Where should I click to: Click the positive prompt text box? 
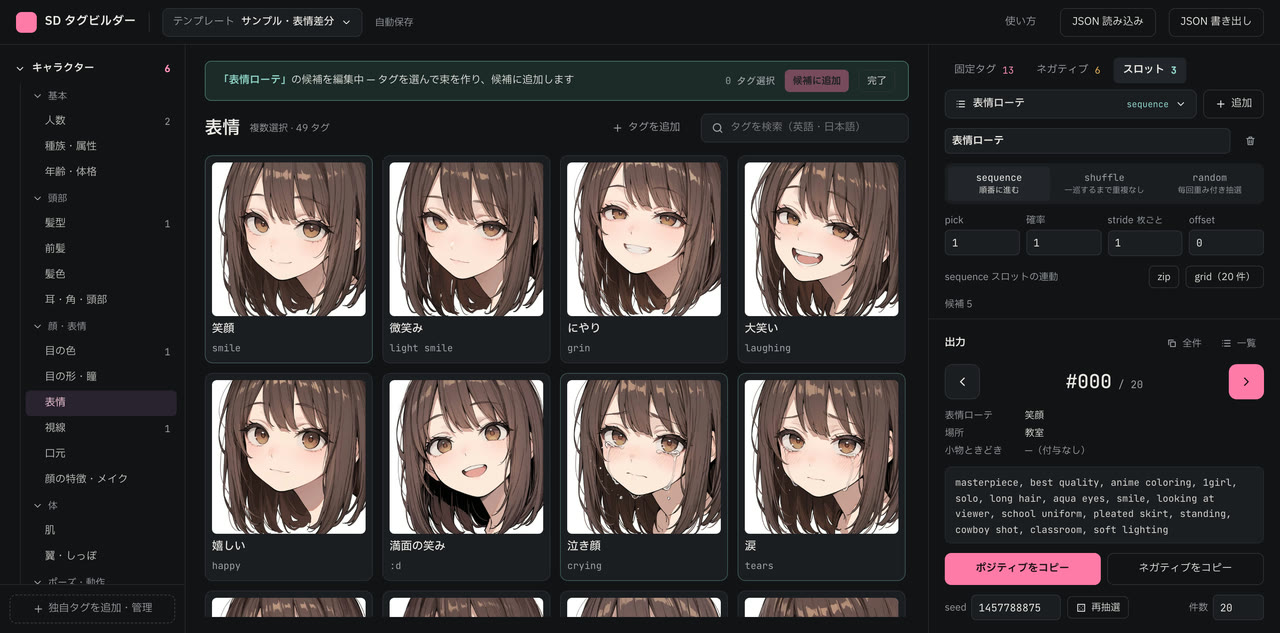1104,505
